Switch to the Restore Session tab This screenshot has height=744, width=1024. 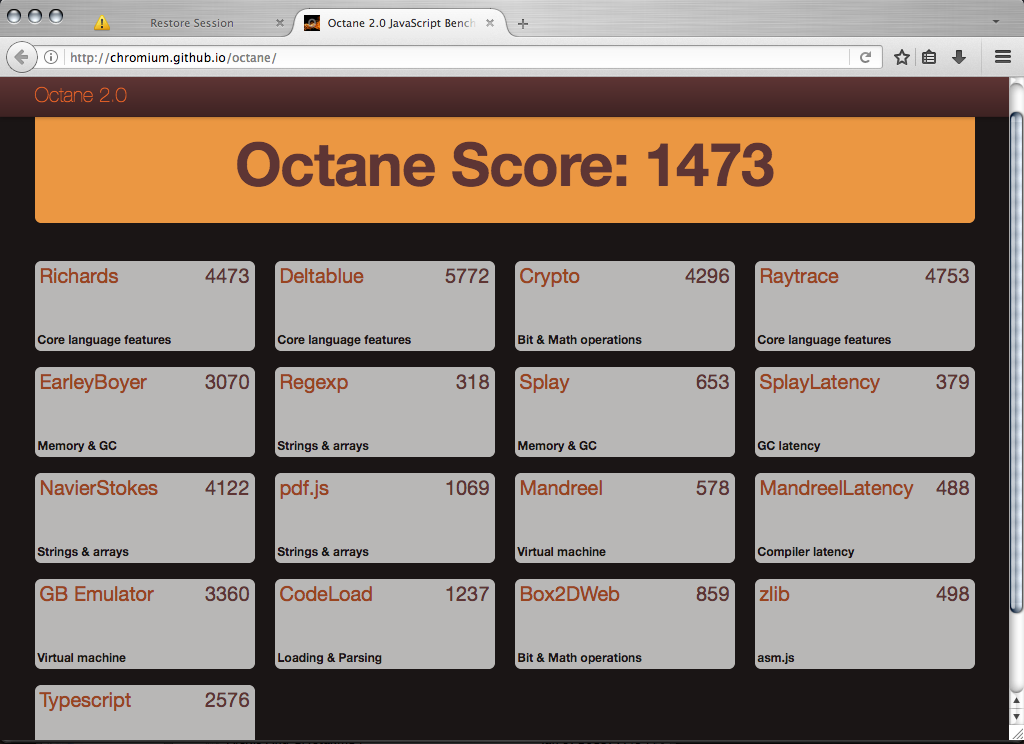(192, 23)
